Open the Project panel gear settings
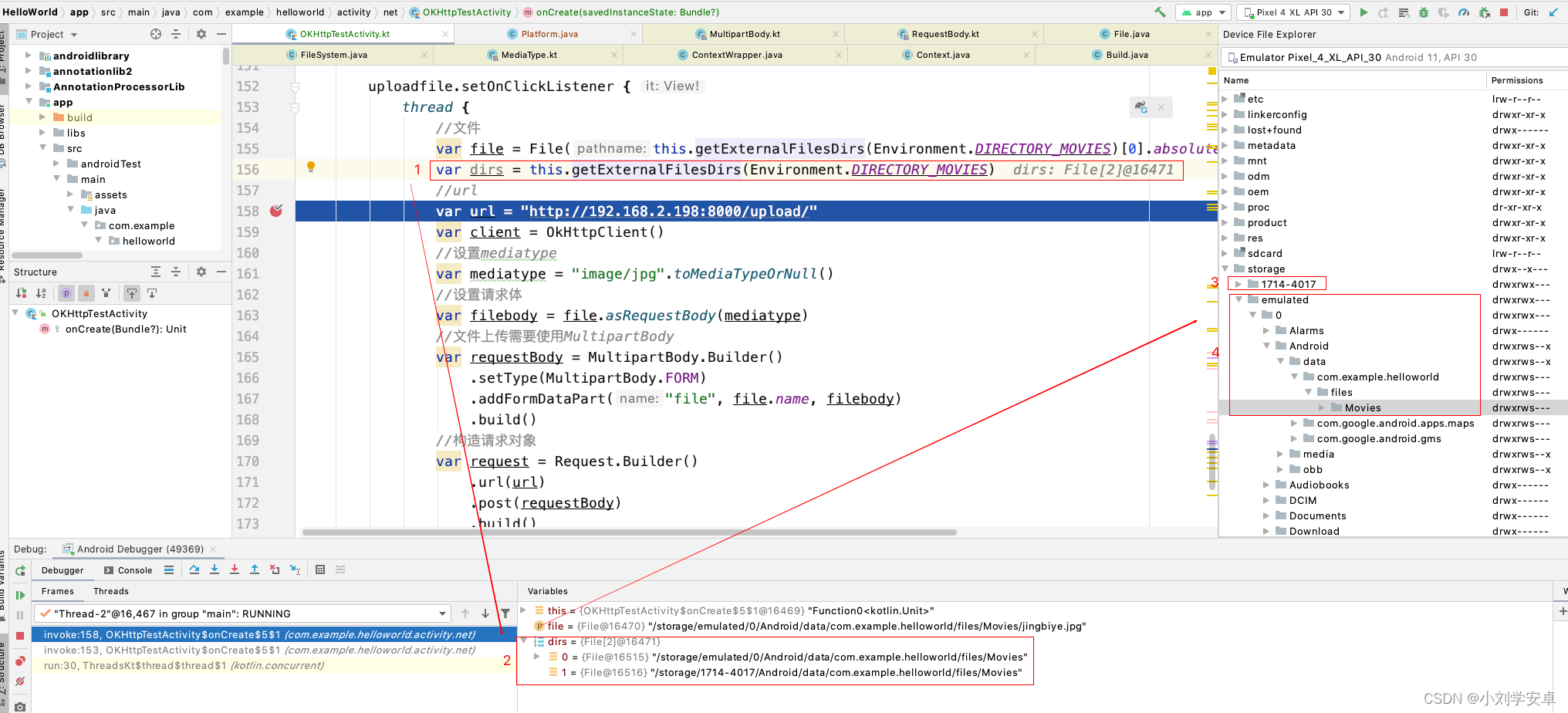This screenshot has width=1568, height=713. click(x=201, y=34)
